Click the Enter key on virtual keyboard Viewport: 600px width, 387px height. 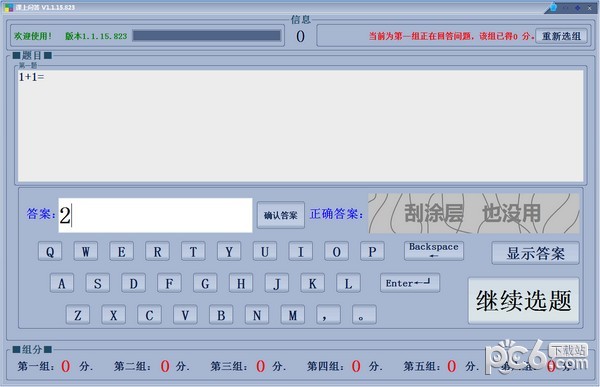tap(410, 283)
